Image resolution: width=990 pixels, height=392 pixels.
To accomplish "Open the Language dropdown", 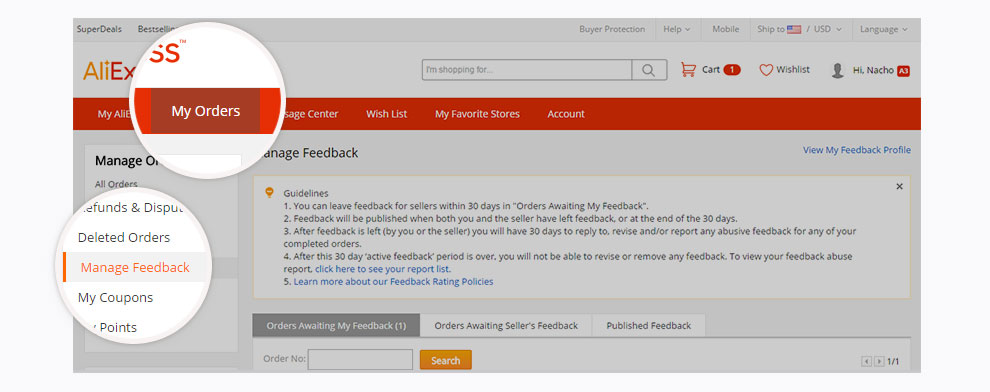I will pos(883,29).
